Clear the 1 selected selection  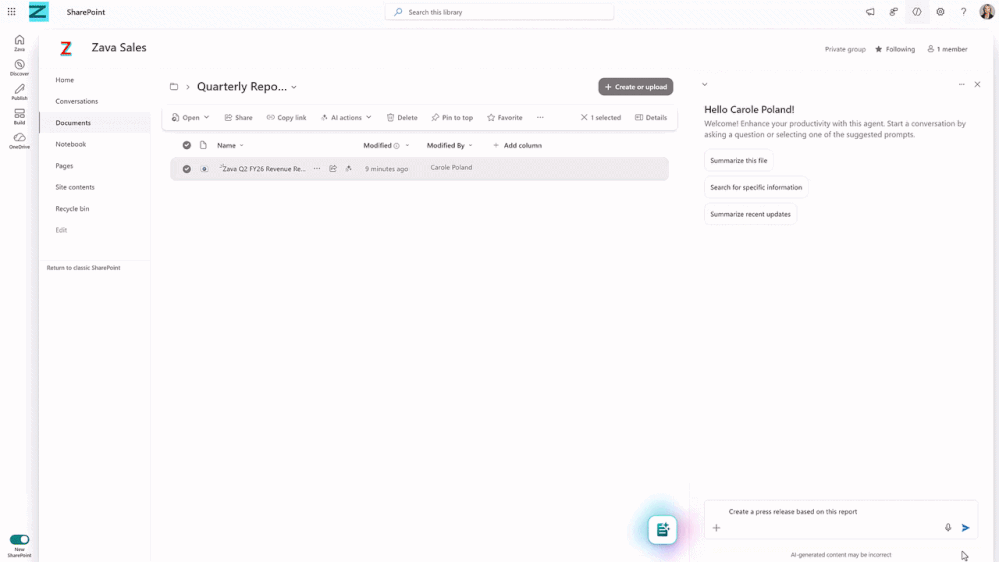pos(600,117)
